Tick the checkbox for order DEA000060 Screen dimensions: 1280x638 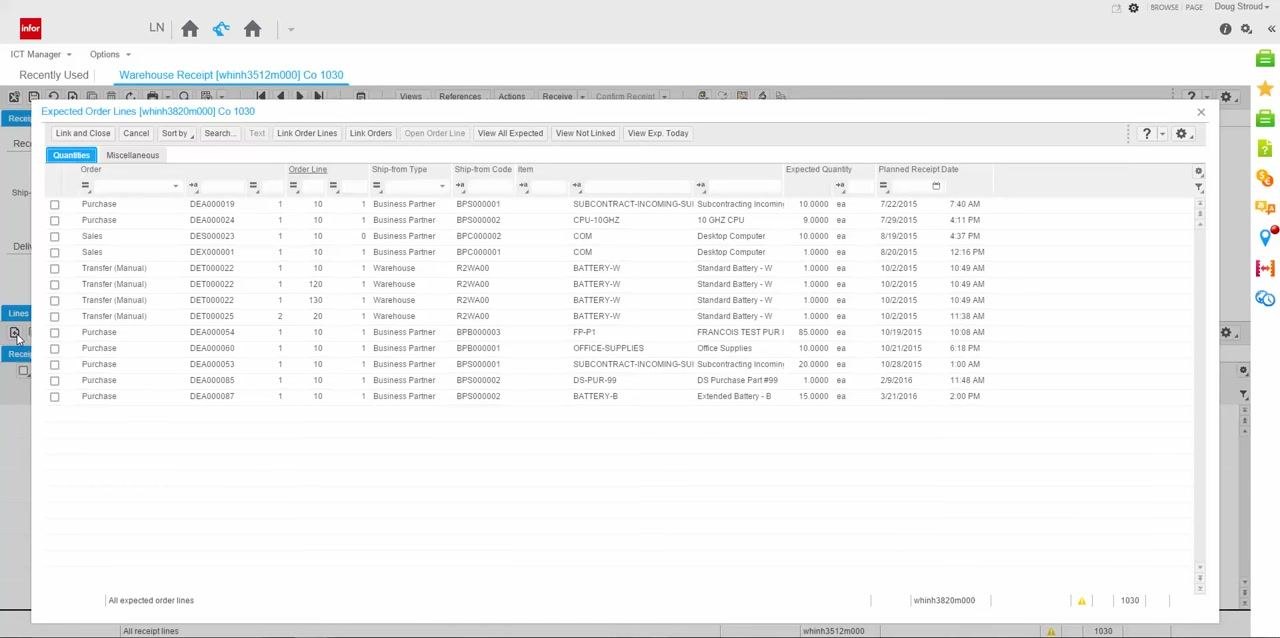[x=55, y=348]
